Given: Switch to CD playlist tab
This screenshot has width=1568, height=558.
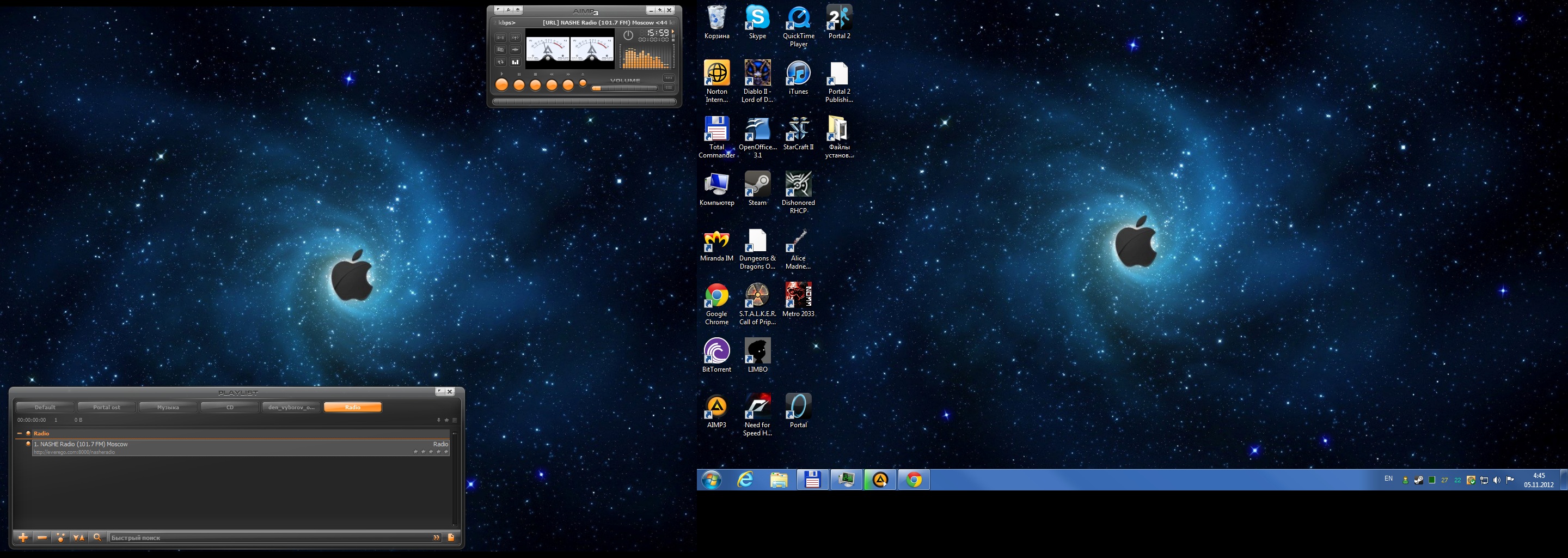Looking at the screenshot, I should coord(229,408).
